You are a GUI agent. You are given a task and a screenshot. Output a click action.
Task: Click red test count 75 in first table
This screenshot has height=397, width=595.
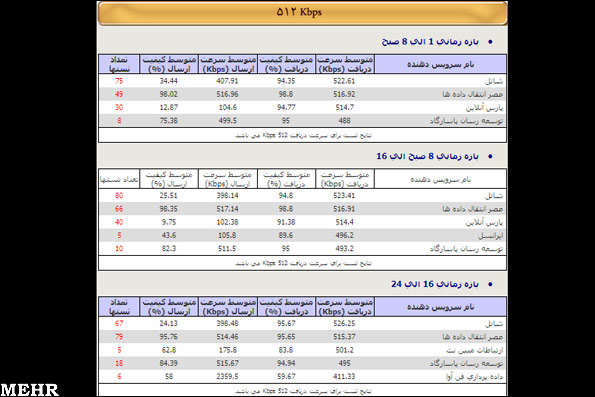119,81
